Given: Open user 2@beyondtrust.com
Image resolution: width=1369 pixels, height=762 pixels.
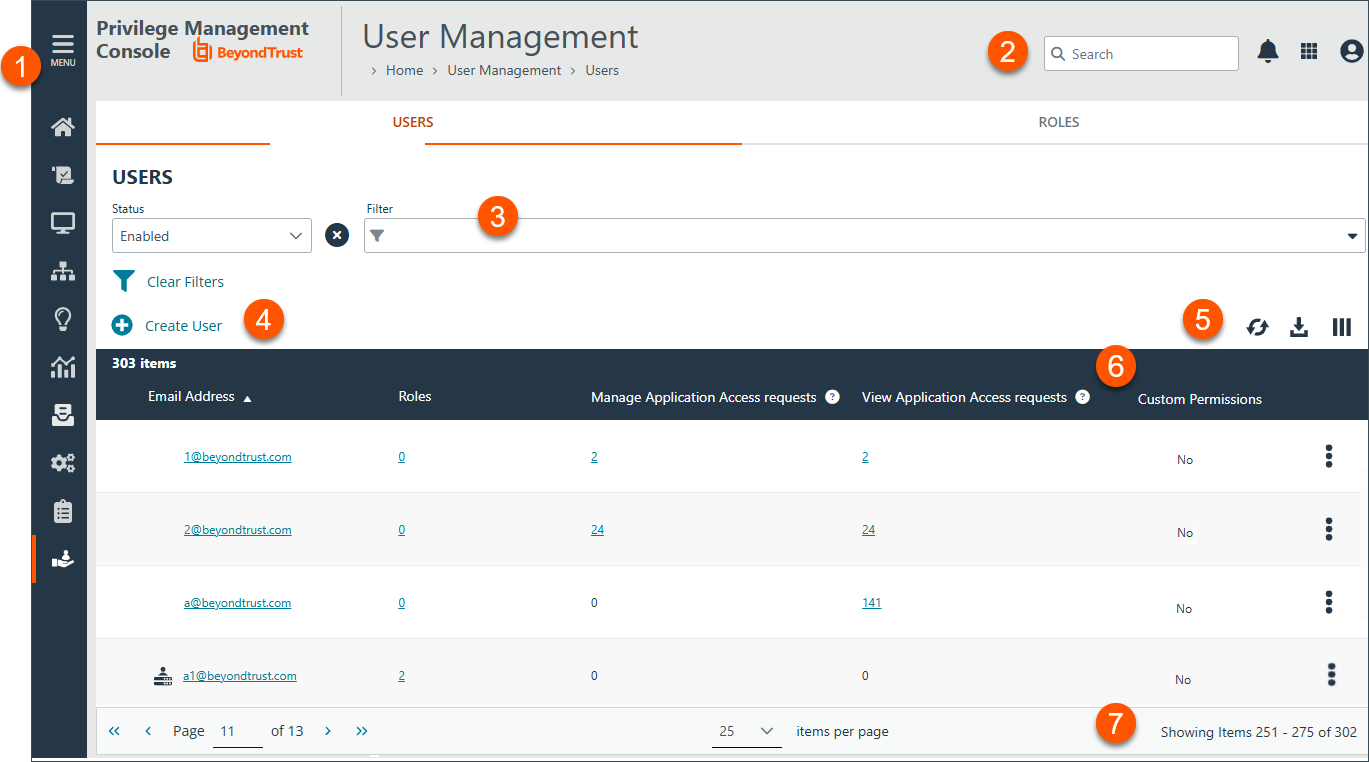Looking at the screenshot, I should [238, 530].
